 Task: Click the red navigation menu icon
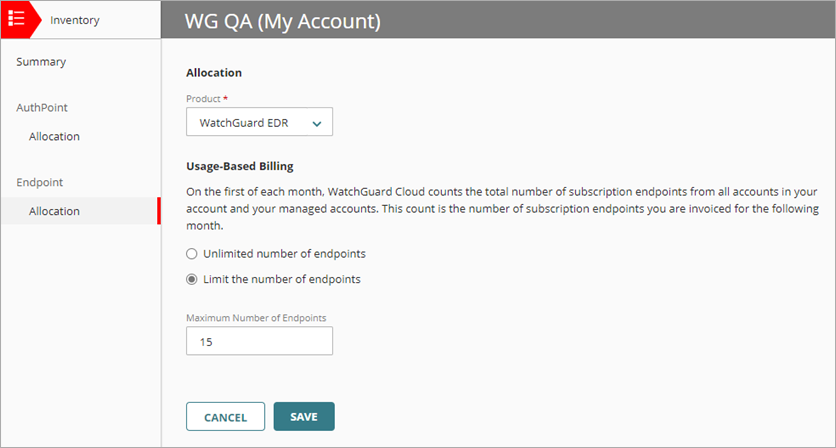click(16, 19)
